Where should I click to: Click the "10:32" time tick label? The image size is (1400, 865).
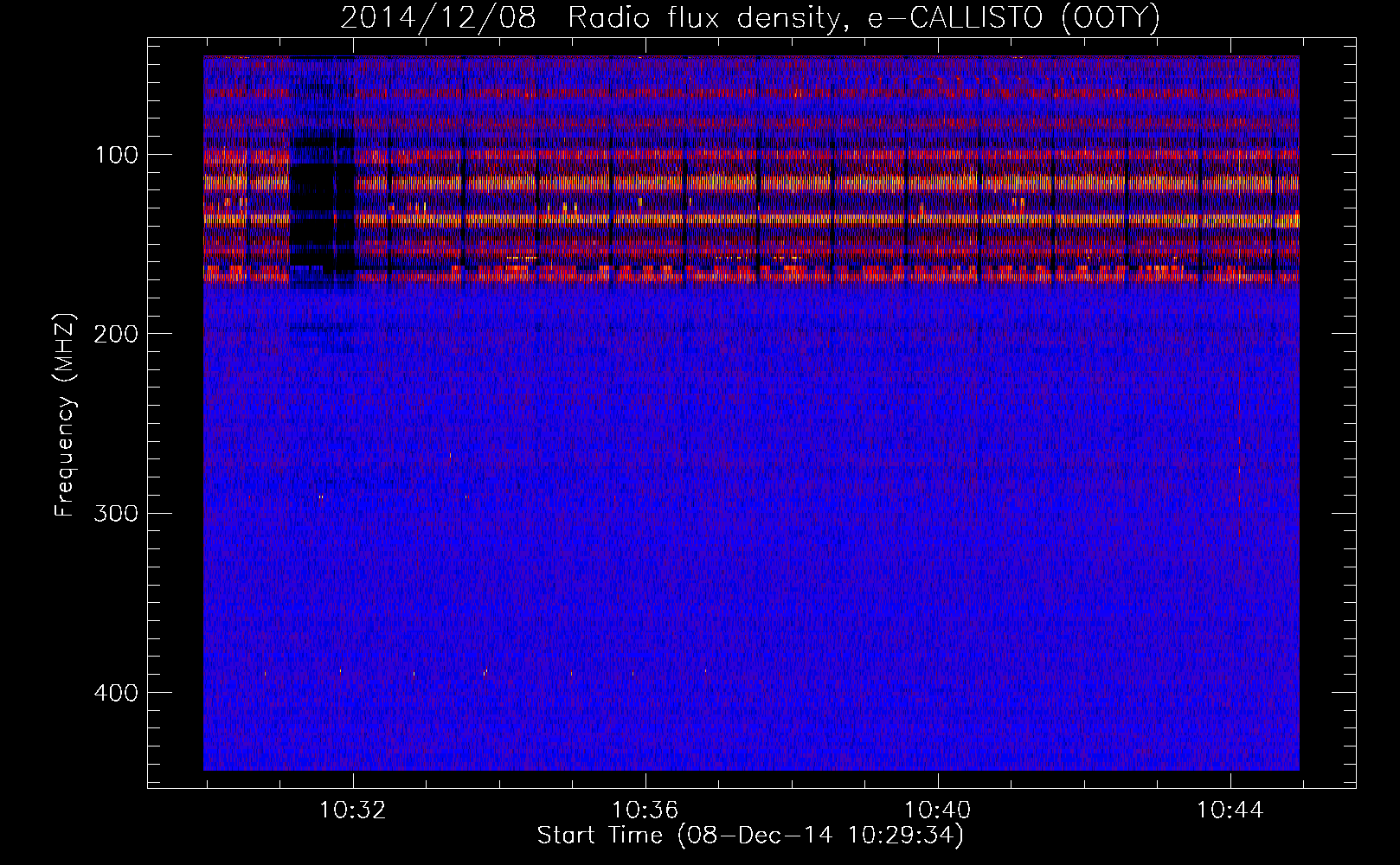pyautogui.click(x=354, y=811)
